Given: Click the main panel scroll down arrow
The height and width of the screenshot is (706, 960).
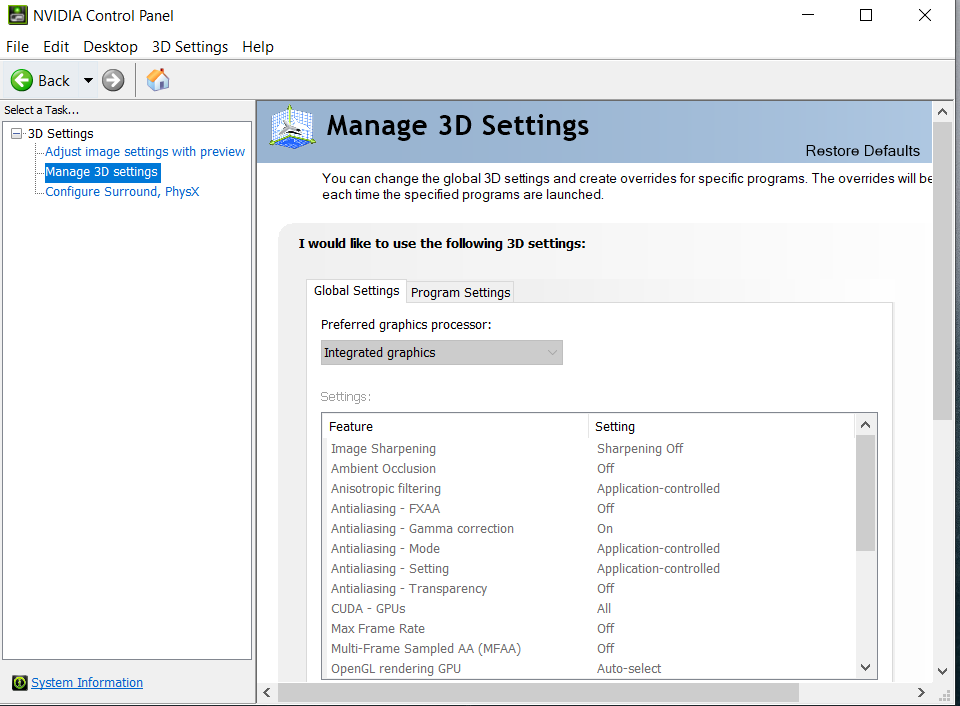Looking at the screenshot, I should click(x=942, y=672).
